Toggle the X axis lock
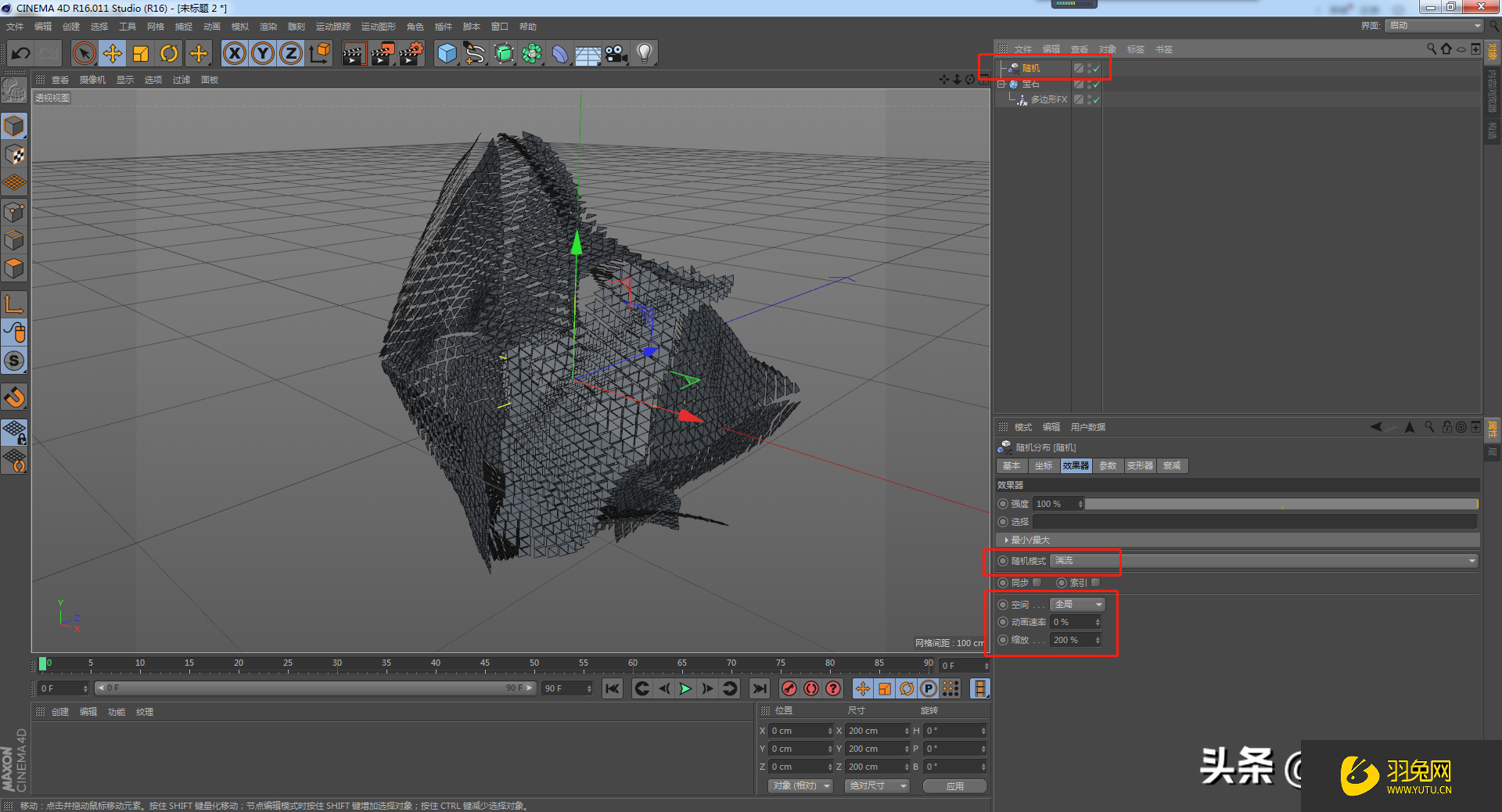This screenshot has width=1502, height=812. click(234, 54)
